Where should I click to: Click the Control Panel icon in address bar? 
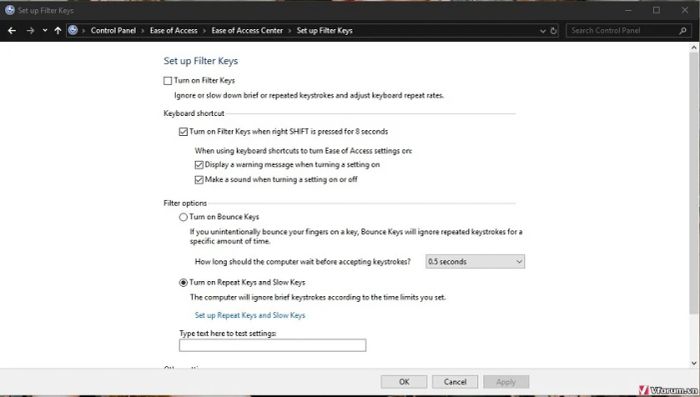(x=73, y=30)
